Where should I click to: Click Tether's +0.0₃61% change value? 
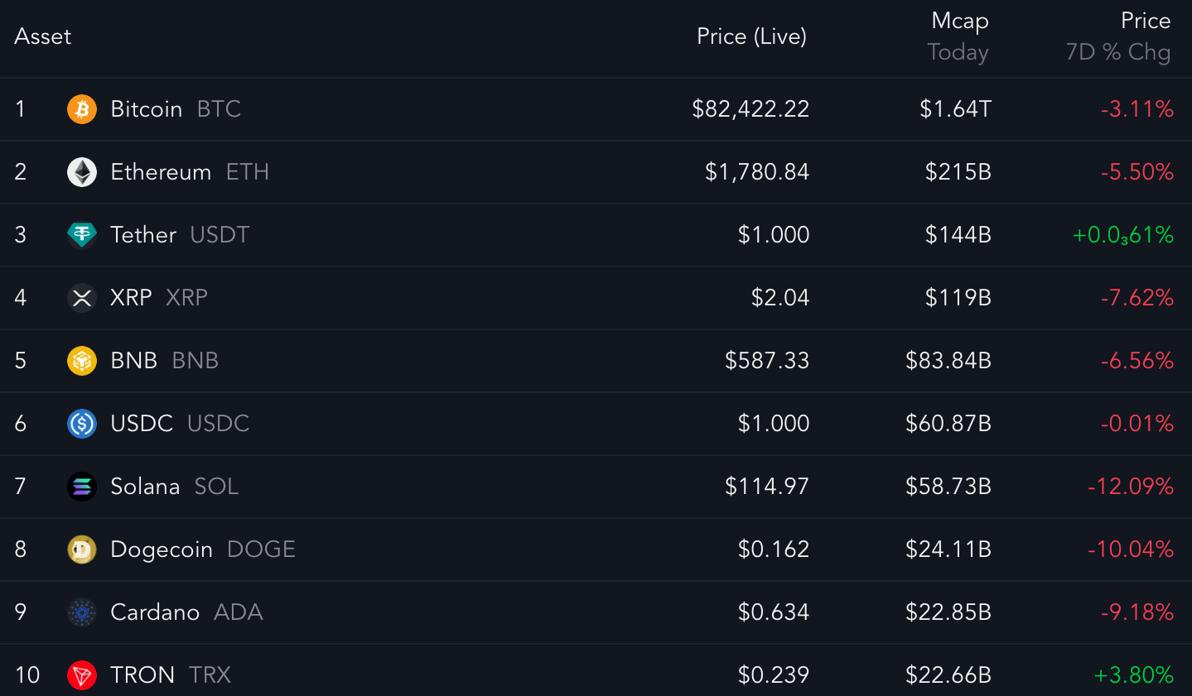coord(1122,235)
